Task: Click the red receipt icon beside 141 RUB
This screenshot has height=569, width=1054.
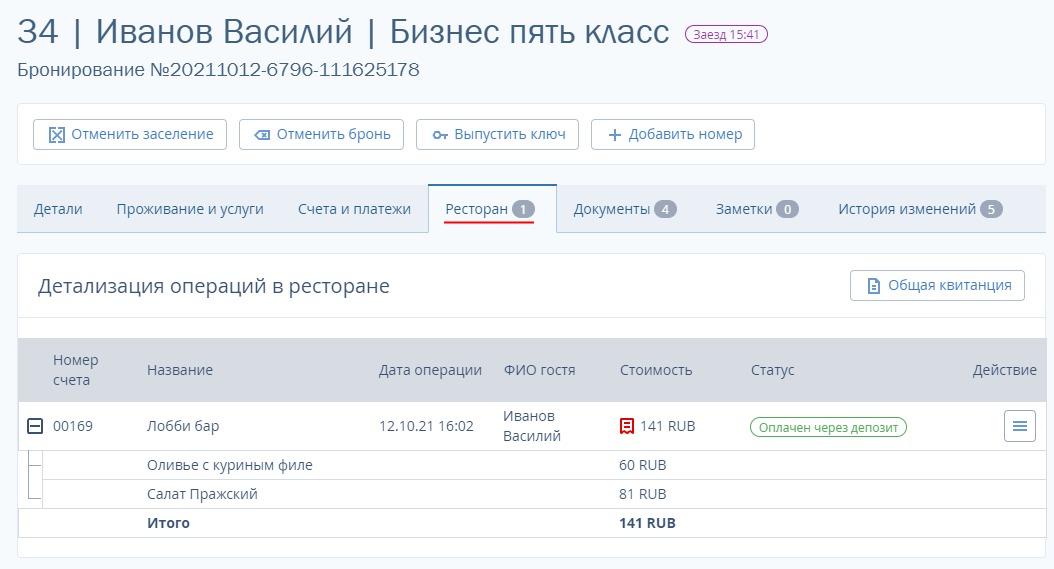Action: 627,426
